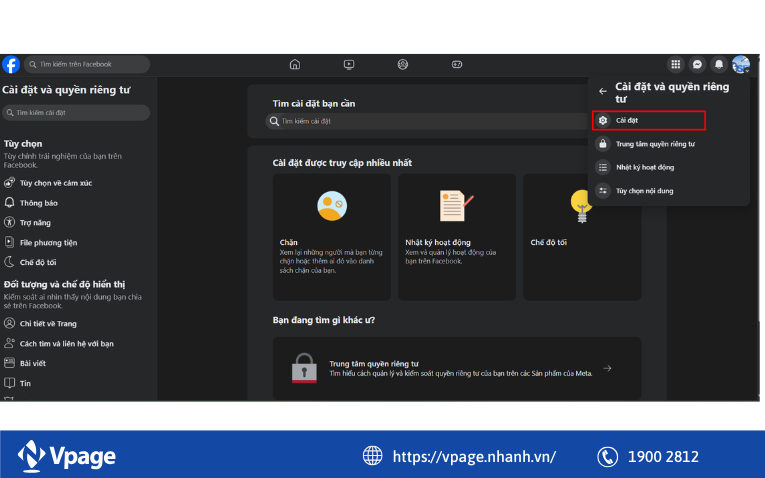
Task: Open Chế độ tối in left sidebar
Action: point(38,262)
